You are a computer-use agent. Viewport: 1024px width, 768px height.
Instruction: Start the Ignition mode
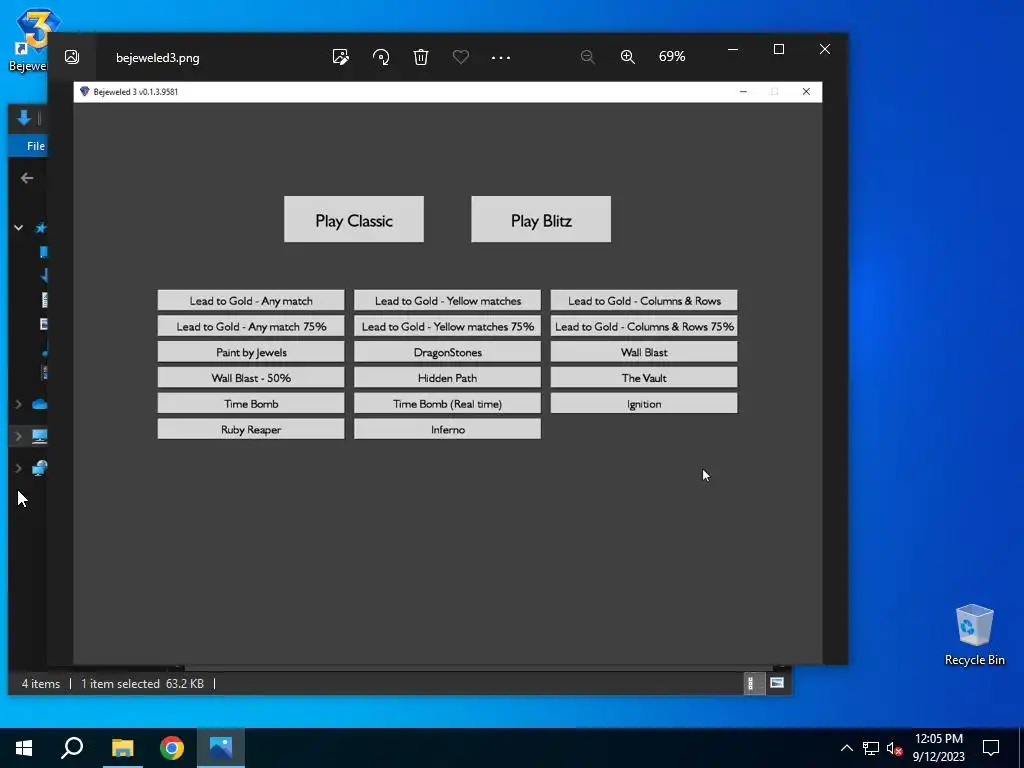(x=644, y=404)
